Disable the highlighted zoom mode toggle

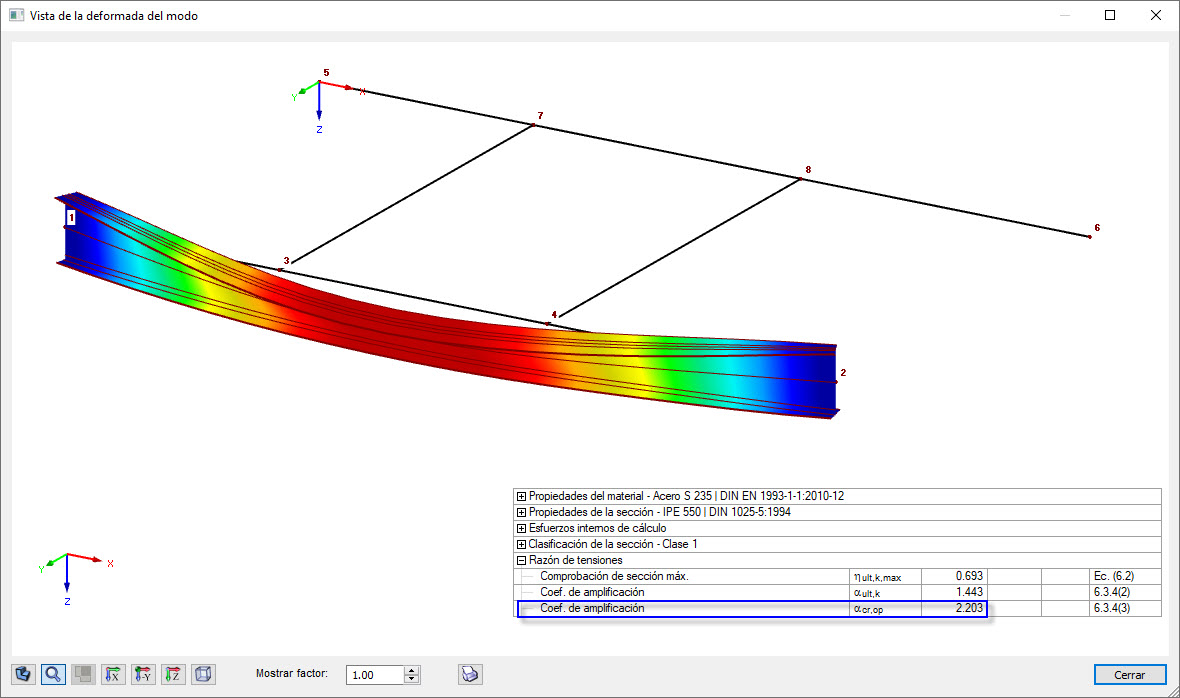click(51, 674)
